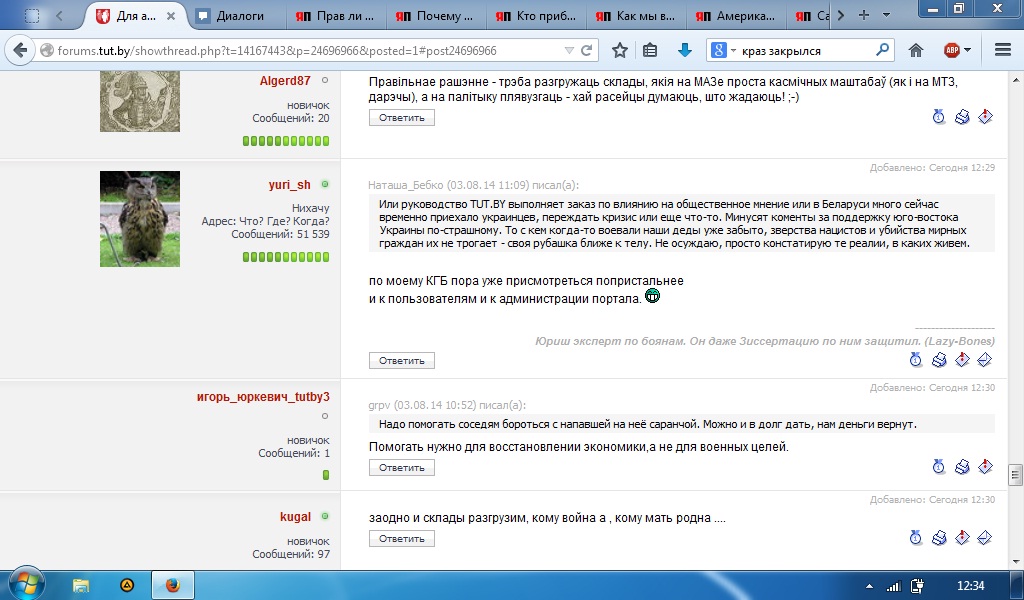
Task: Switch to the Как мы в... tab
Action: [637, 16]
